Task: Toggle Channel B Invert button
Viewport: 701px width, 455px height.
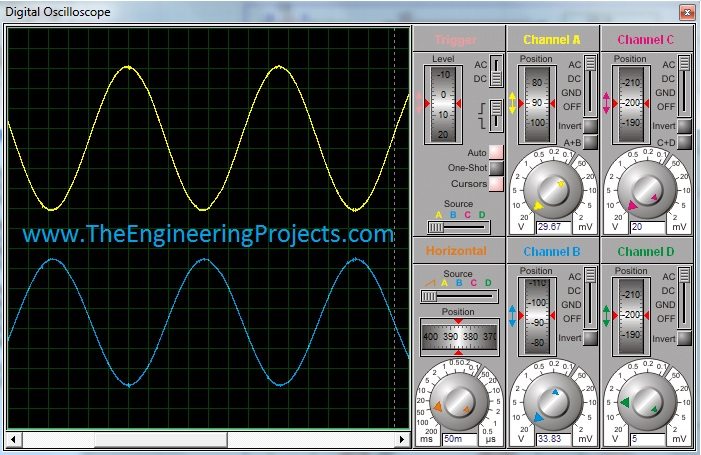Action: point(591,338)
